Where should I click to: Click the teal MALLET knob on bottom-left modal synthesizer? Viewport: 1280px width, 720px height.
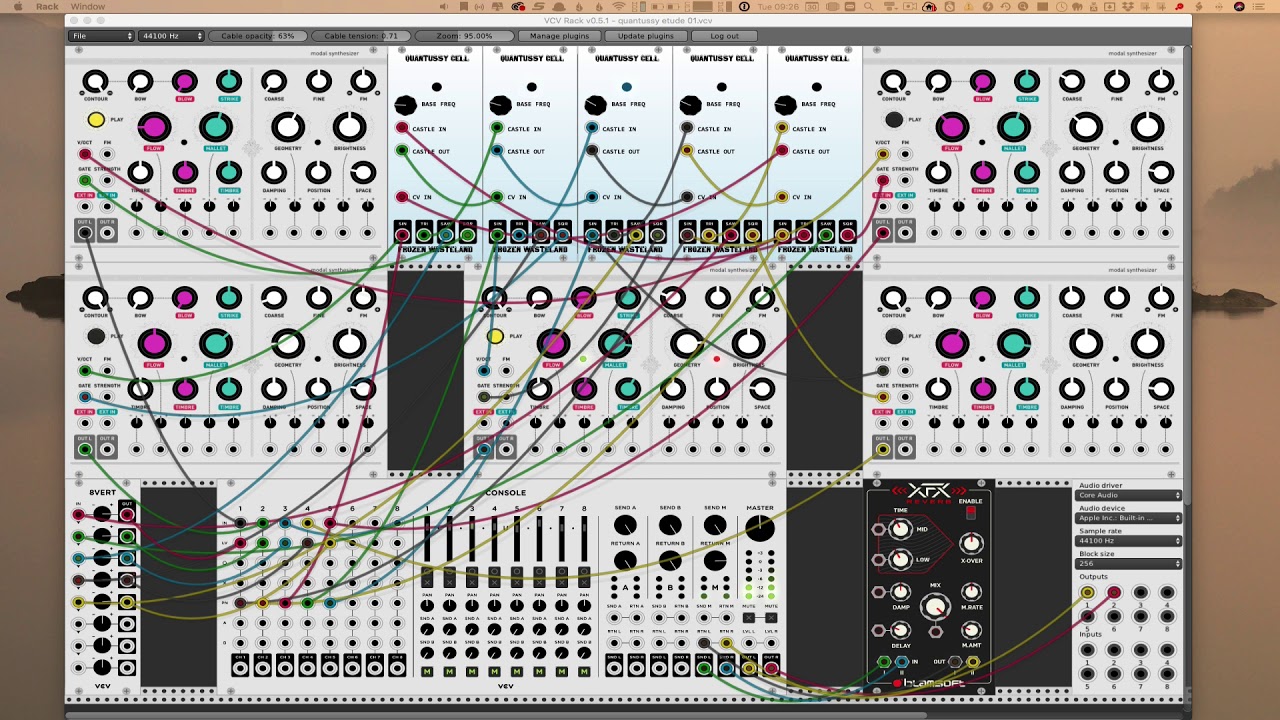[215, 343]
